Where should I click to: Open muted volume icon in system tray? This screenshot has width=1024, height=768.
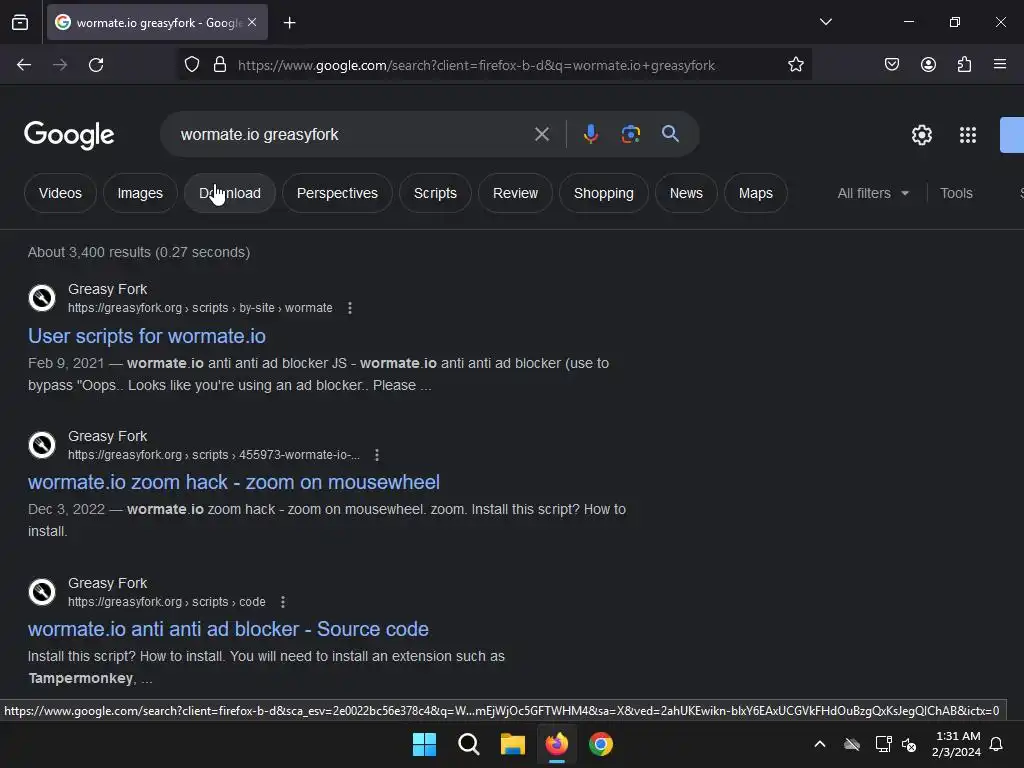(909, 744)
